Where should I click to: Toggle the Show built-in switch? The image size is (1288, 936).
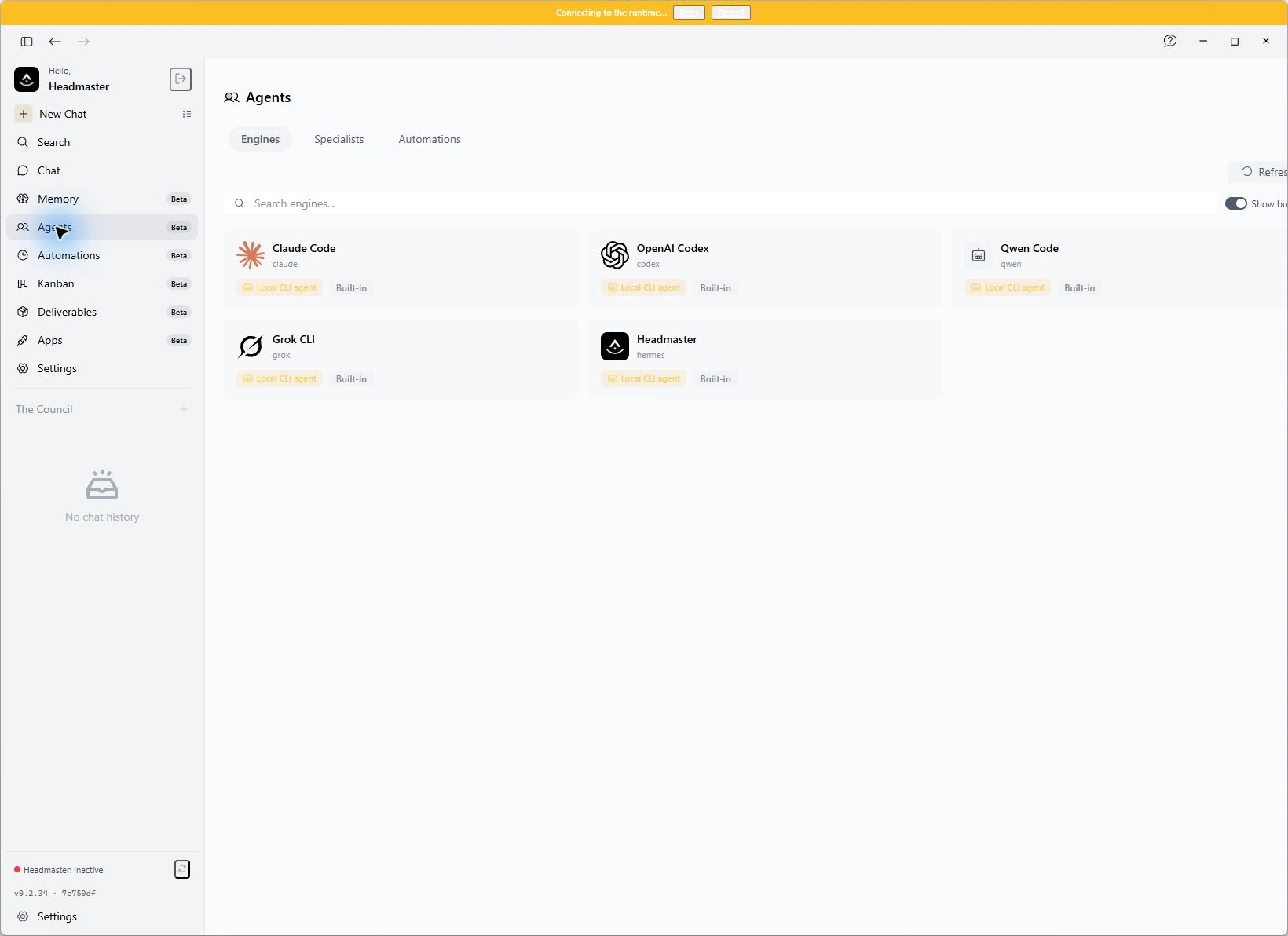(1236, 203)
